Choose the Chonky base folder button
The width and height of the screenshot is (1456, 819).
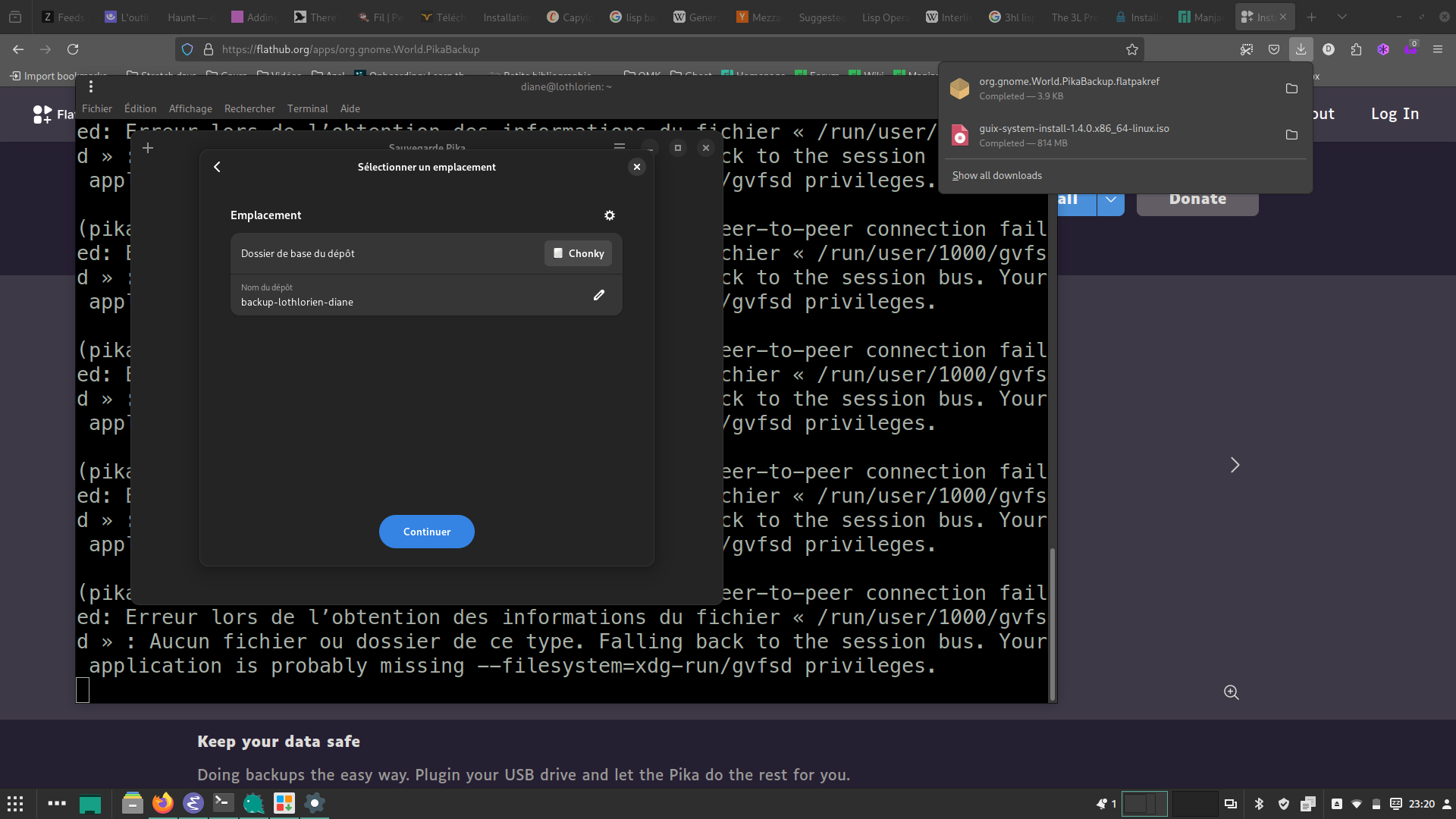coord(579,253)
